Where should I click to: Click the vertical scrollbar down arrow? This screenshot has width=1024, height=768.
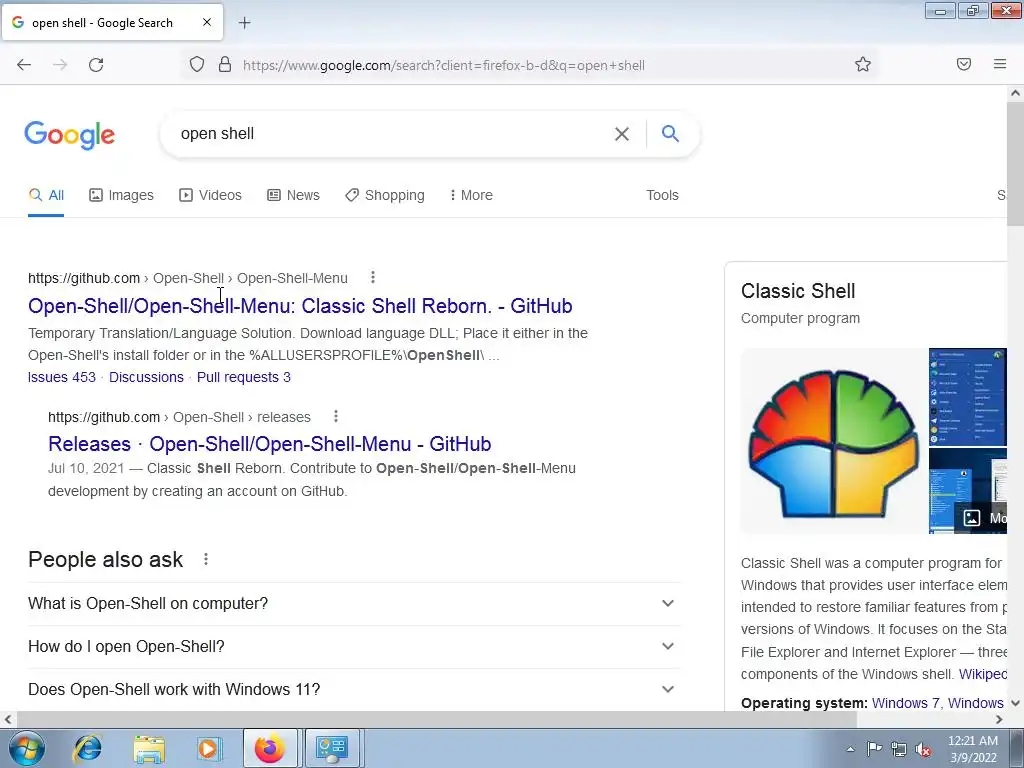point(1016,703)
